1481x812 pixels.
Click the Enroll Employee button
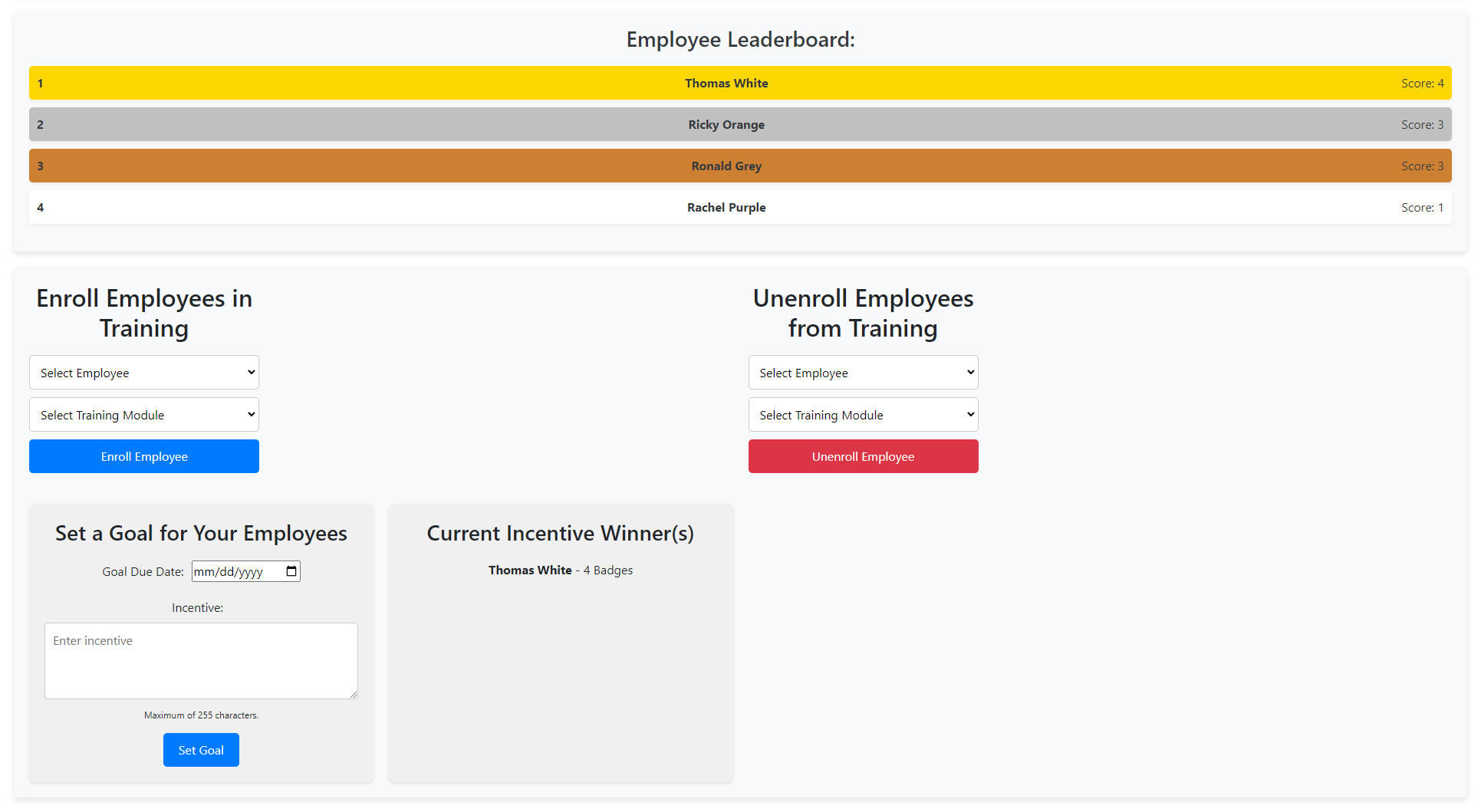[x=144, y=456]
